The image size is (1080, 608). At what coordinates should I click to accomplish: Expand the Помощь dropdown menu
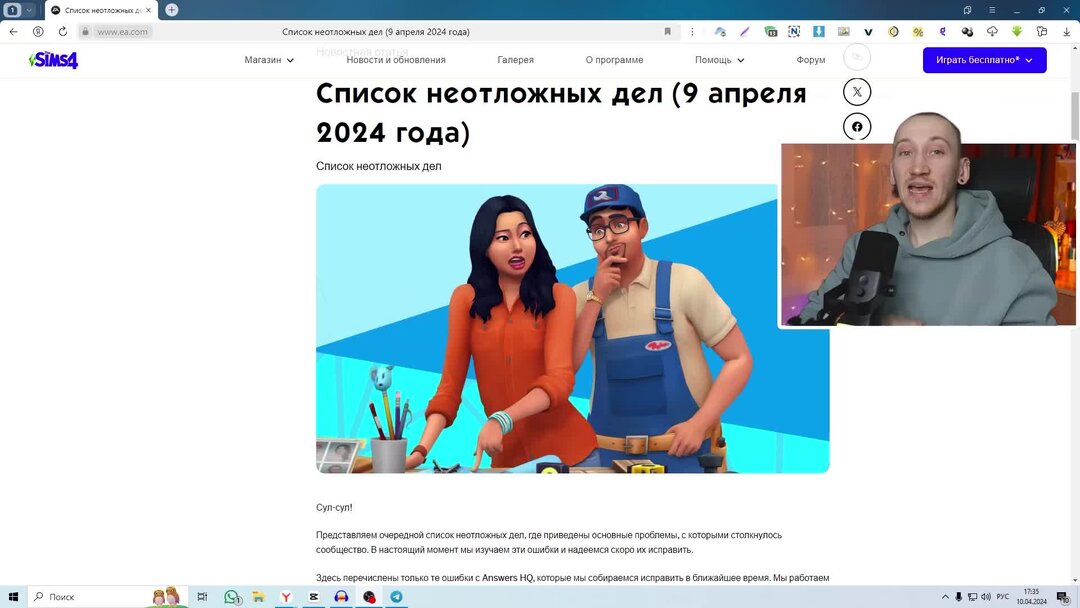click(719, 60)
